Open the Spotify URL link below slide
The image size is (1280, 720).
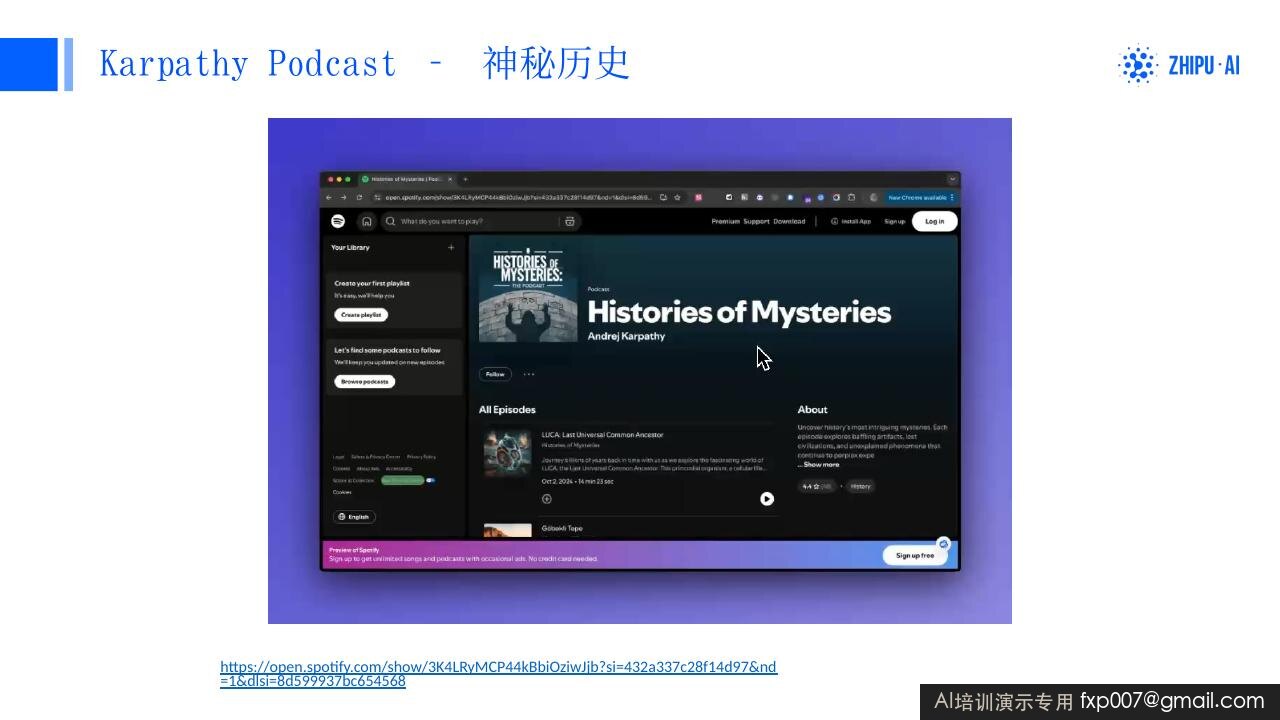[498, 674]
